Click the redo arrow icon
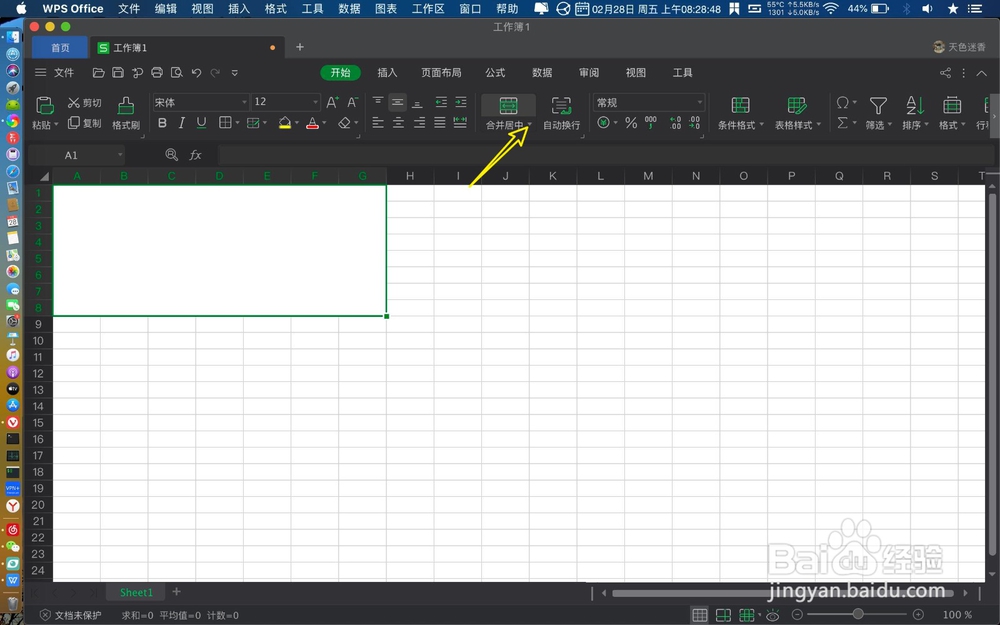The height and width of the screenshot is (625, 1000). tap(216, 73)
